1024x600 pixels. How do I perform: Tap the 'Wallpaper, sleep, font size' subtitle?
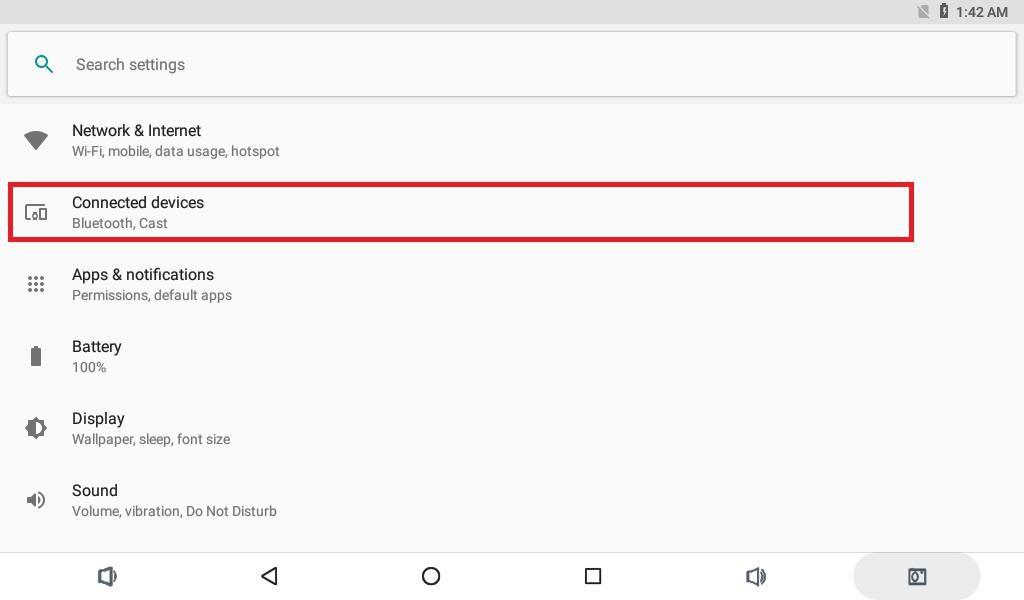tap(151, 439)
